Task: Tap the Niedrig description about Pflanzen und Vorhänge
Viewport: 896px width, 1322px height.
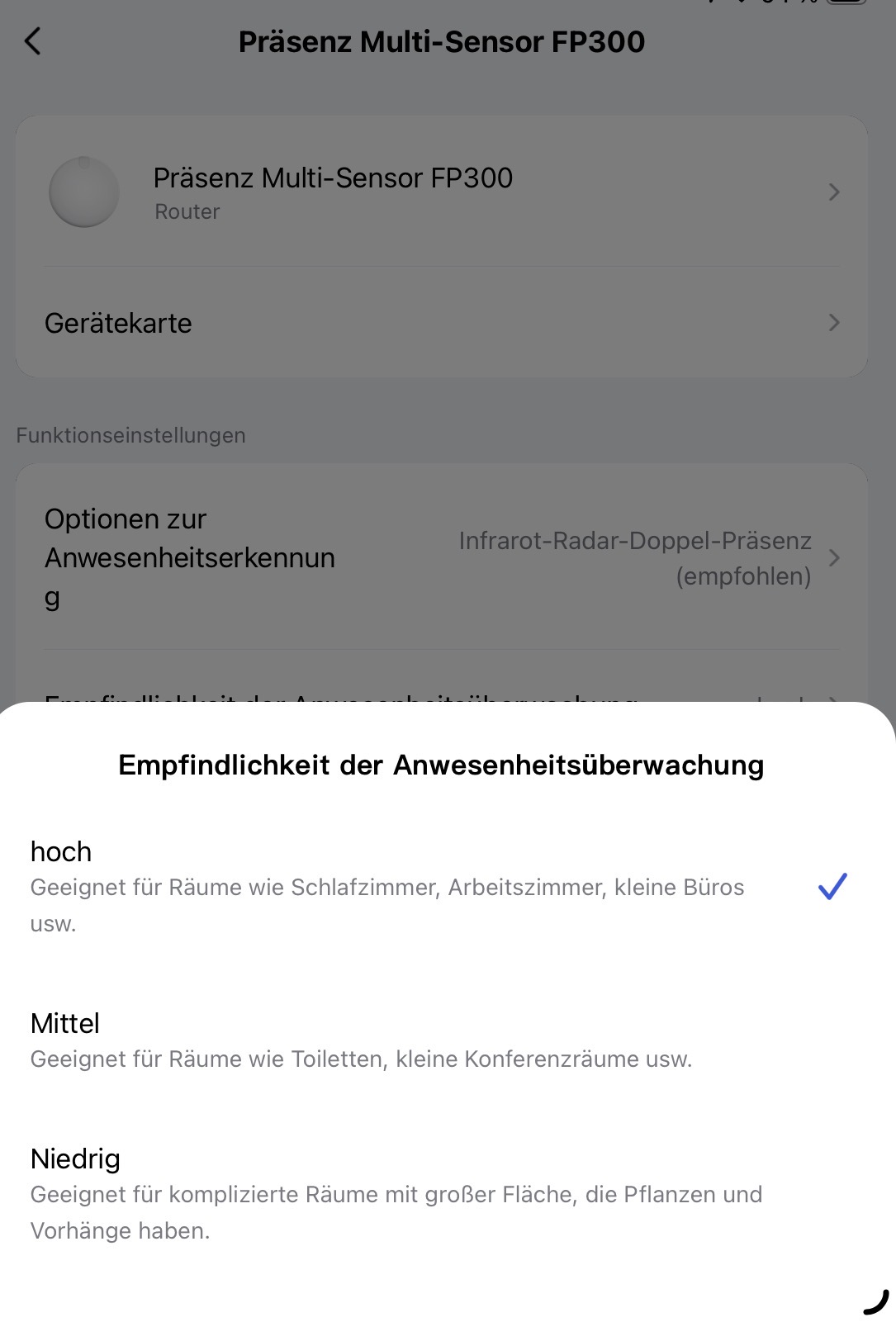Action: click(396, 1212)
